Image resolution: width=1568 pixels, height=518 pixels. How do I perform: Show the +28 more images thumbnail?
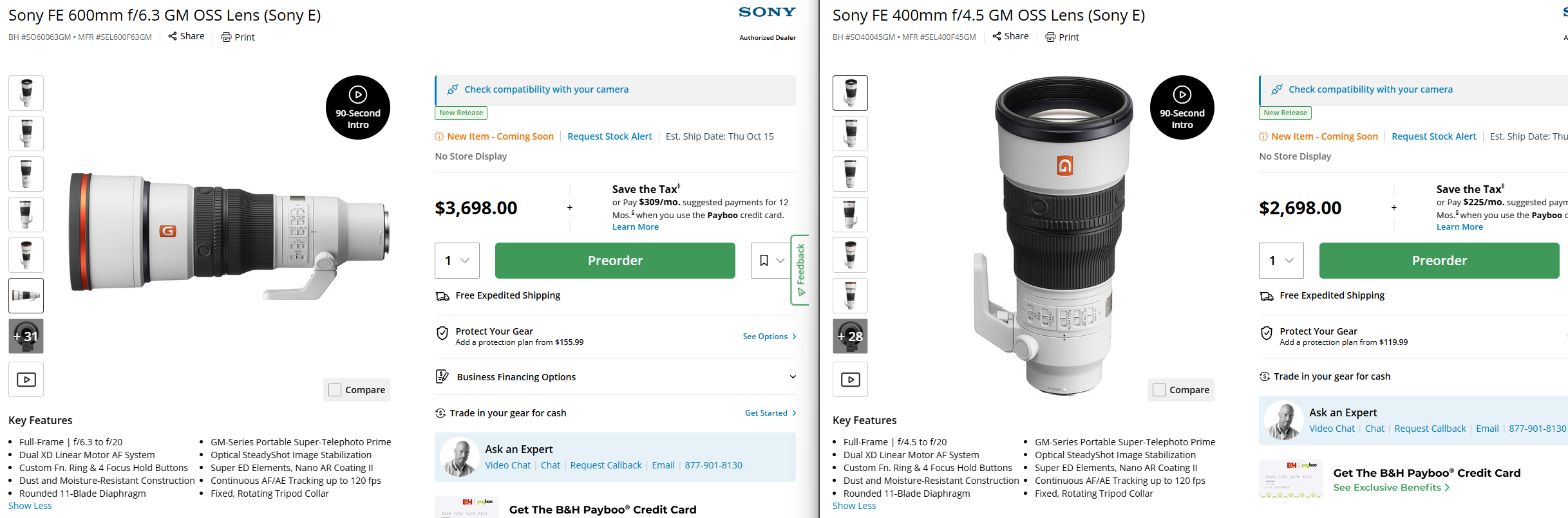pos(850,336)
